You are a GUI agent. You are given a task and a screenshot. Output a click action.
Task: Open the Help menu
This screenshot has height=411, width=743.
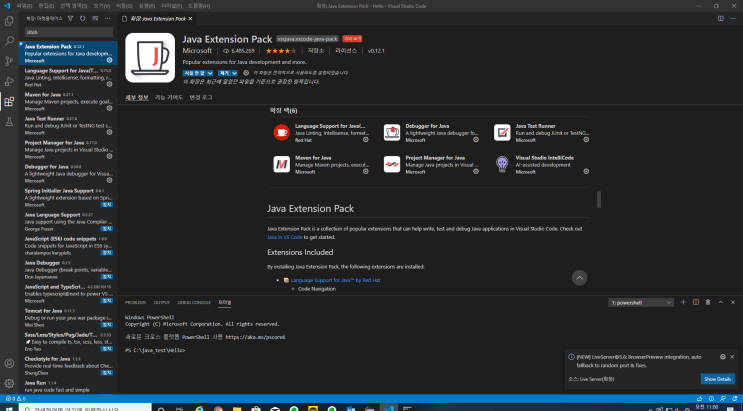click(199, 6)
